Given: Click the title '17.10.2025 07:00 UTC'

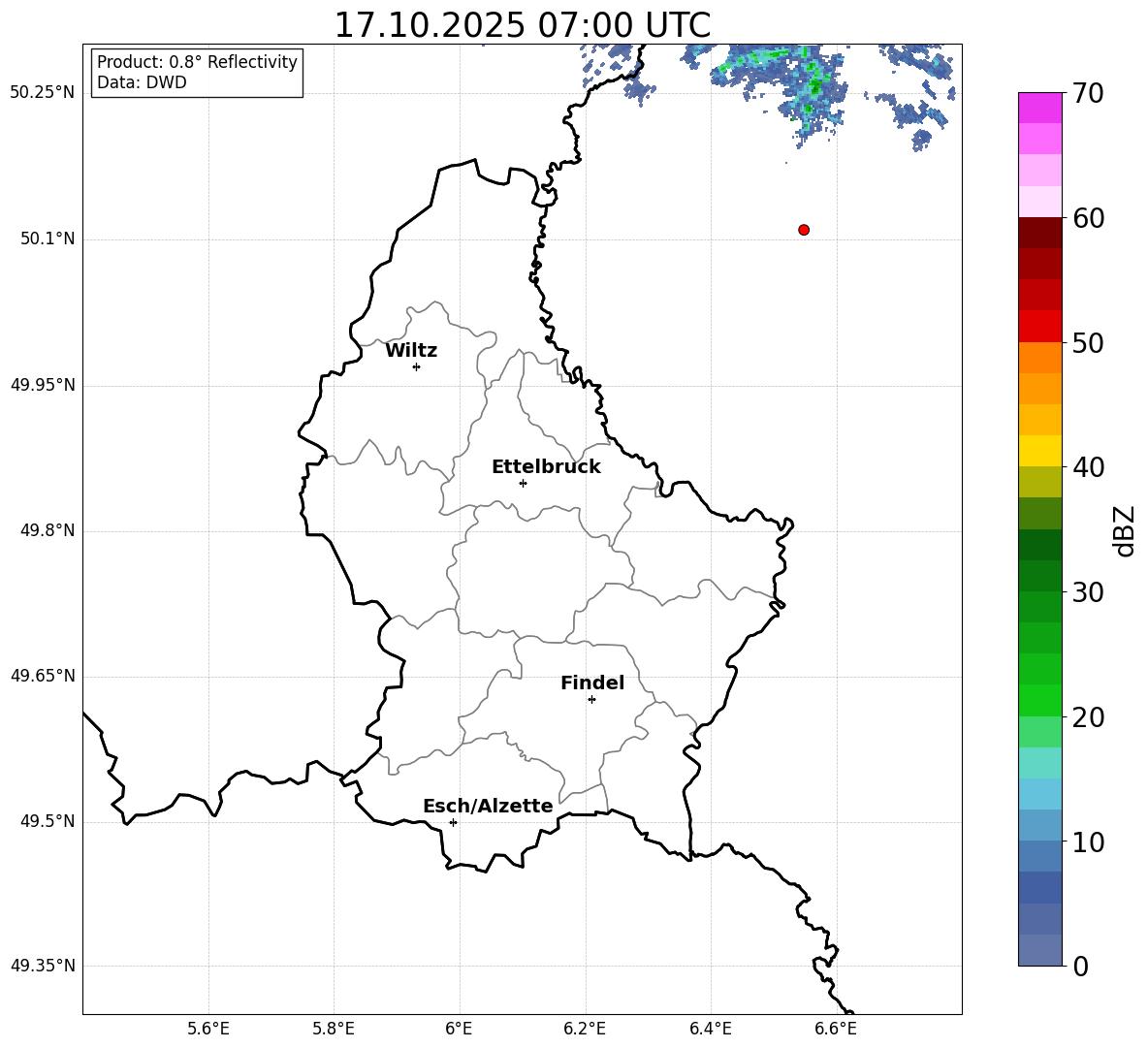Looking at the screenshot, I should pyautogui.click(x=523, y=25).
